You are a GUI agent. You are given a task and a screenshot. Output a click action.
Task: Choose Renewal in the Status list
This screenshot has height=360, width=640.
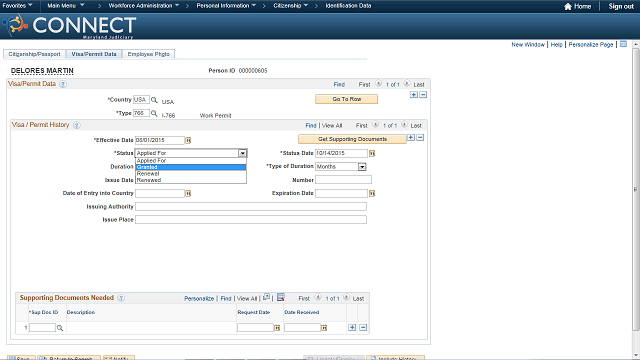click(191, 174)
